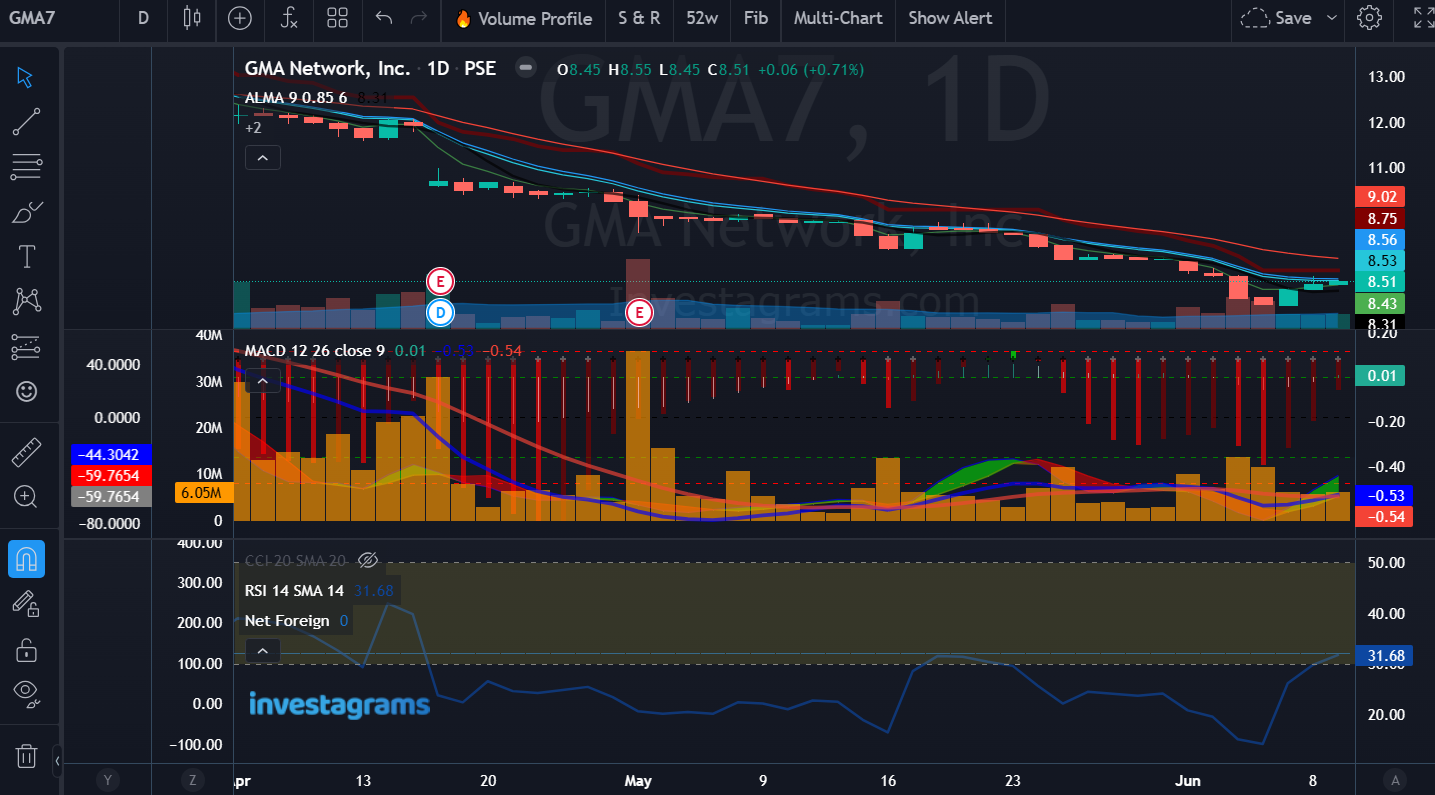
Task: Open the indicators fx menu
Action: [x=289, y=18]
